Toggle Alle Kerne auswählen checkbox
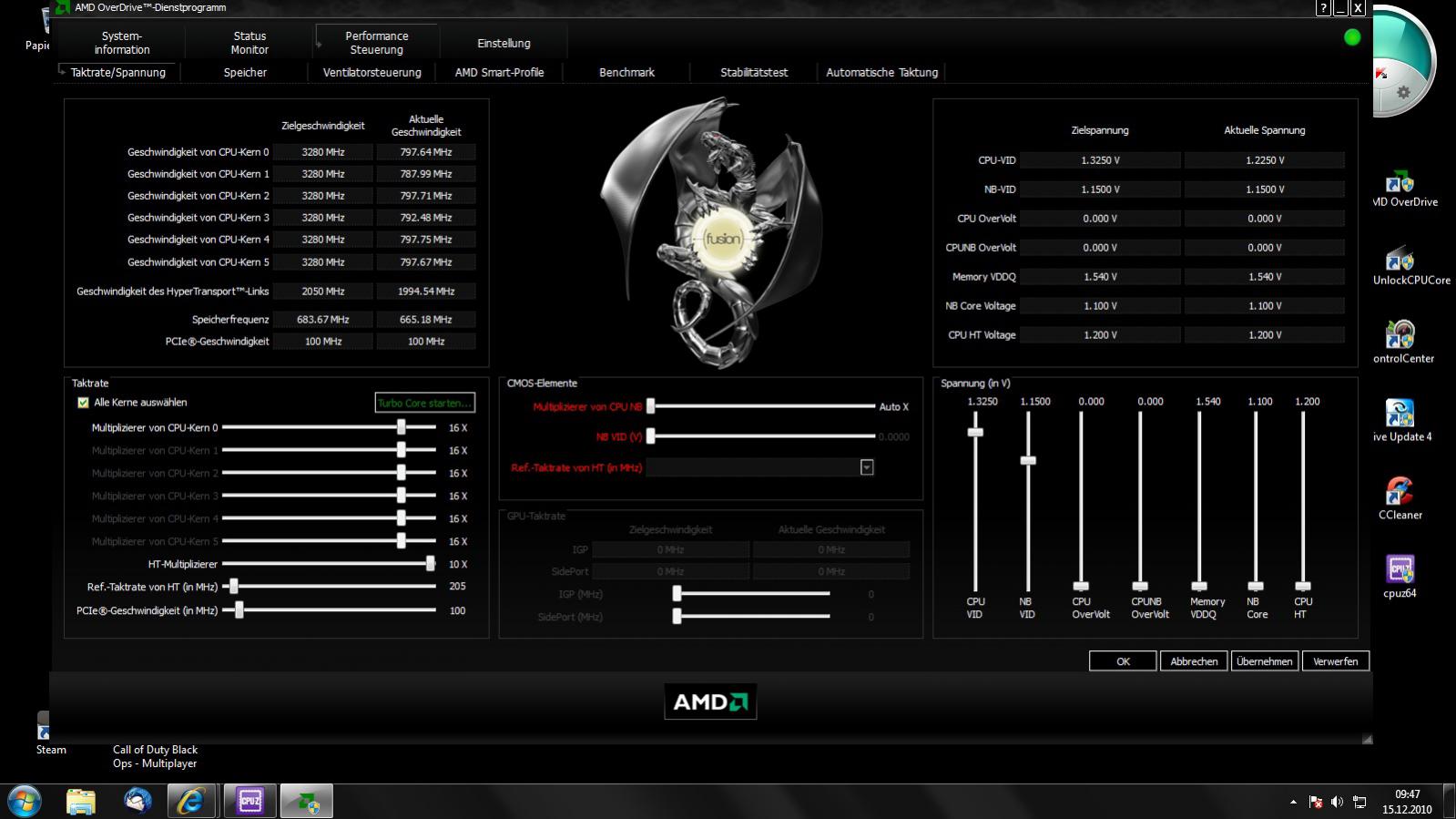 coord(83,403)
